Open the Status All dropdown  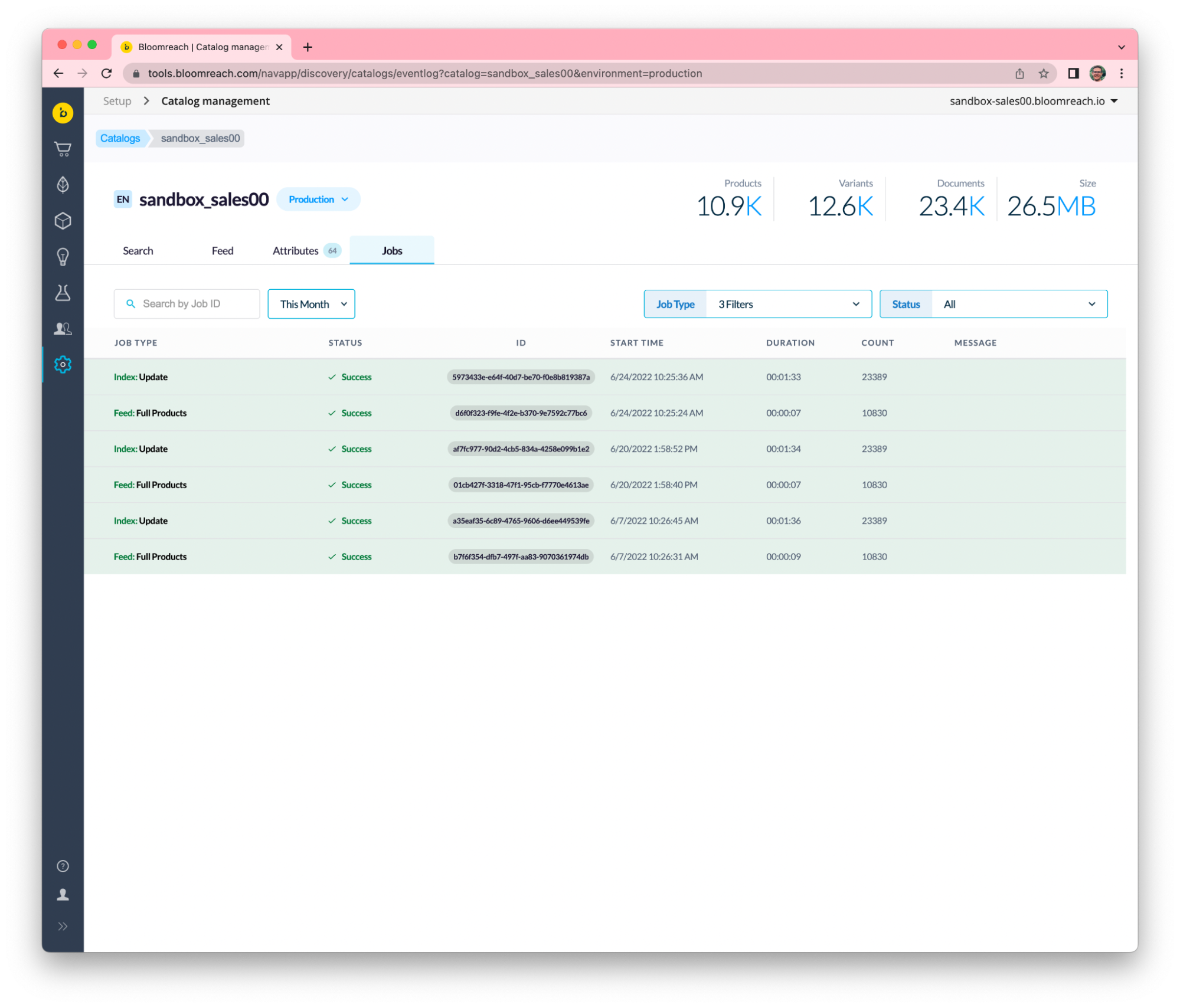pos(993,305)
